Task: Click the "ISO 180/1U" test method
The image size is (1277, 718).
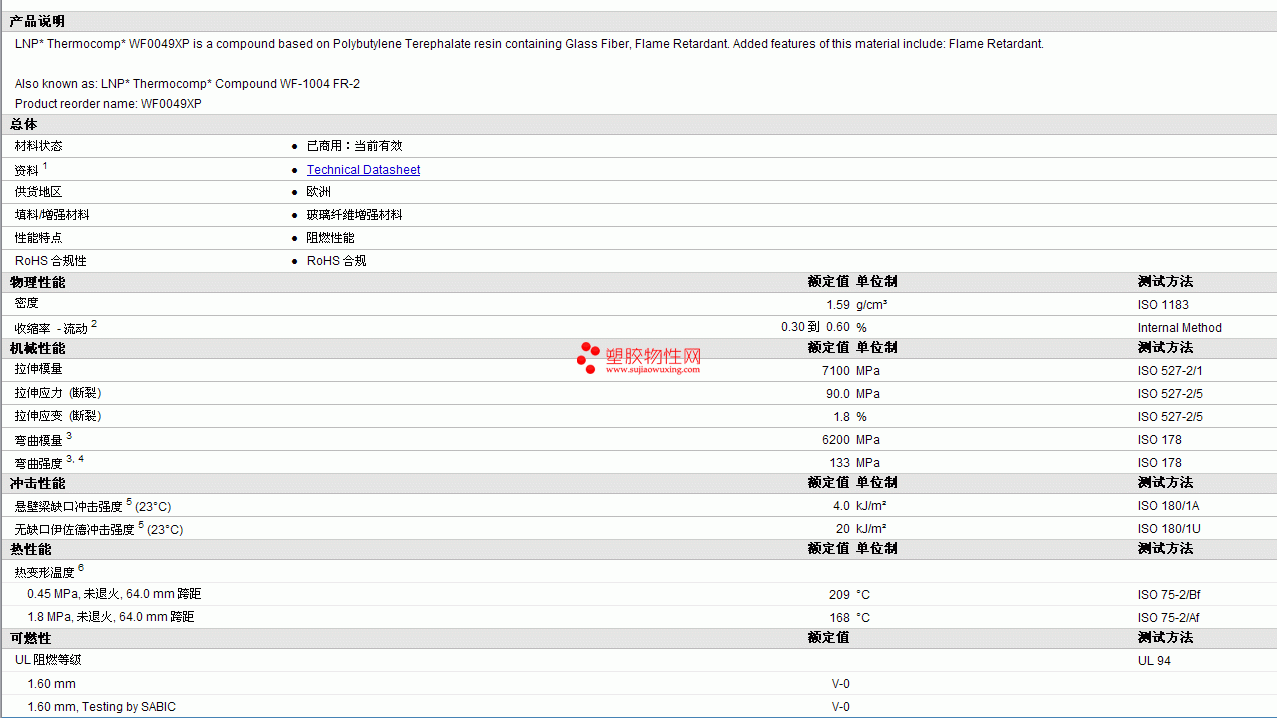Action: [1169, 529]
